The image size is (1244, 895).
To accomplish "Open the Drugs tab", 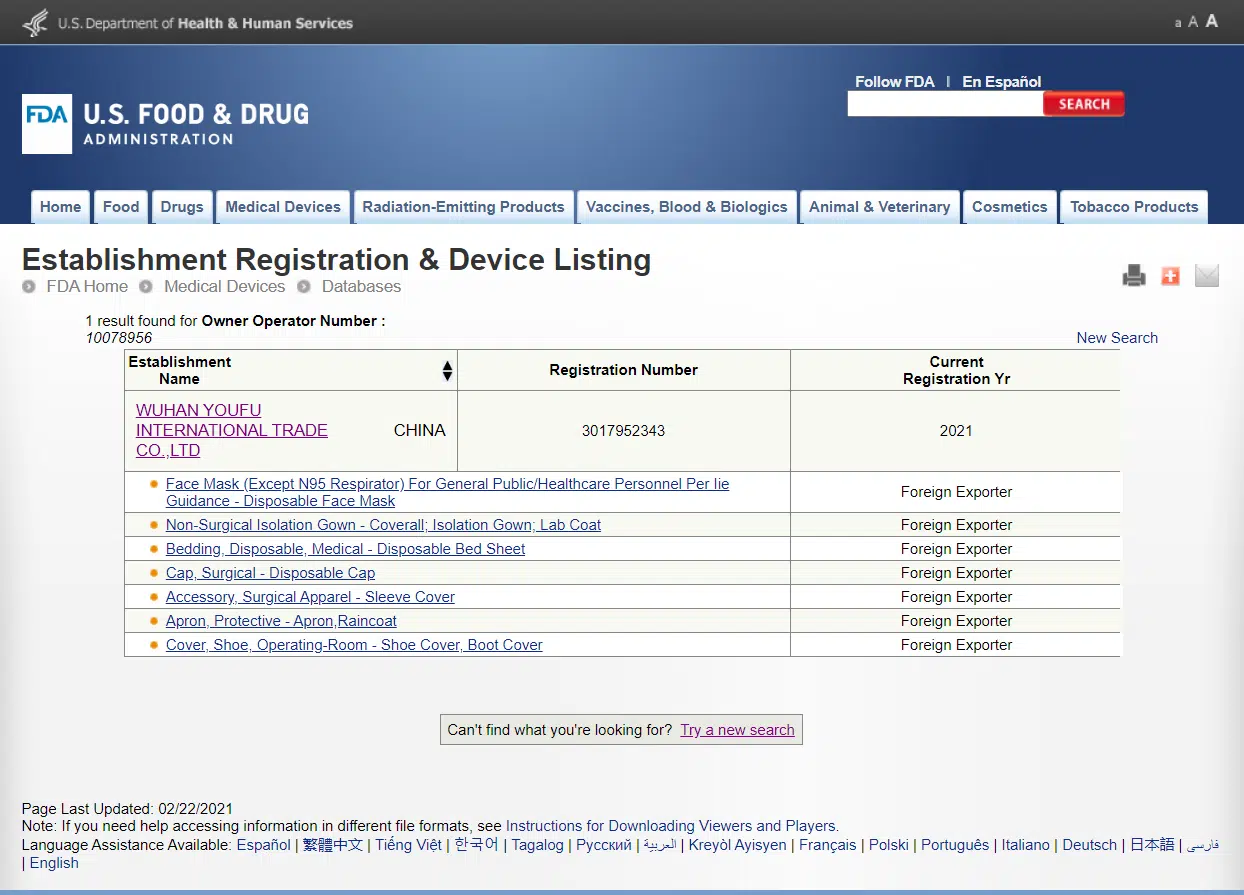I will (182, 207).
